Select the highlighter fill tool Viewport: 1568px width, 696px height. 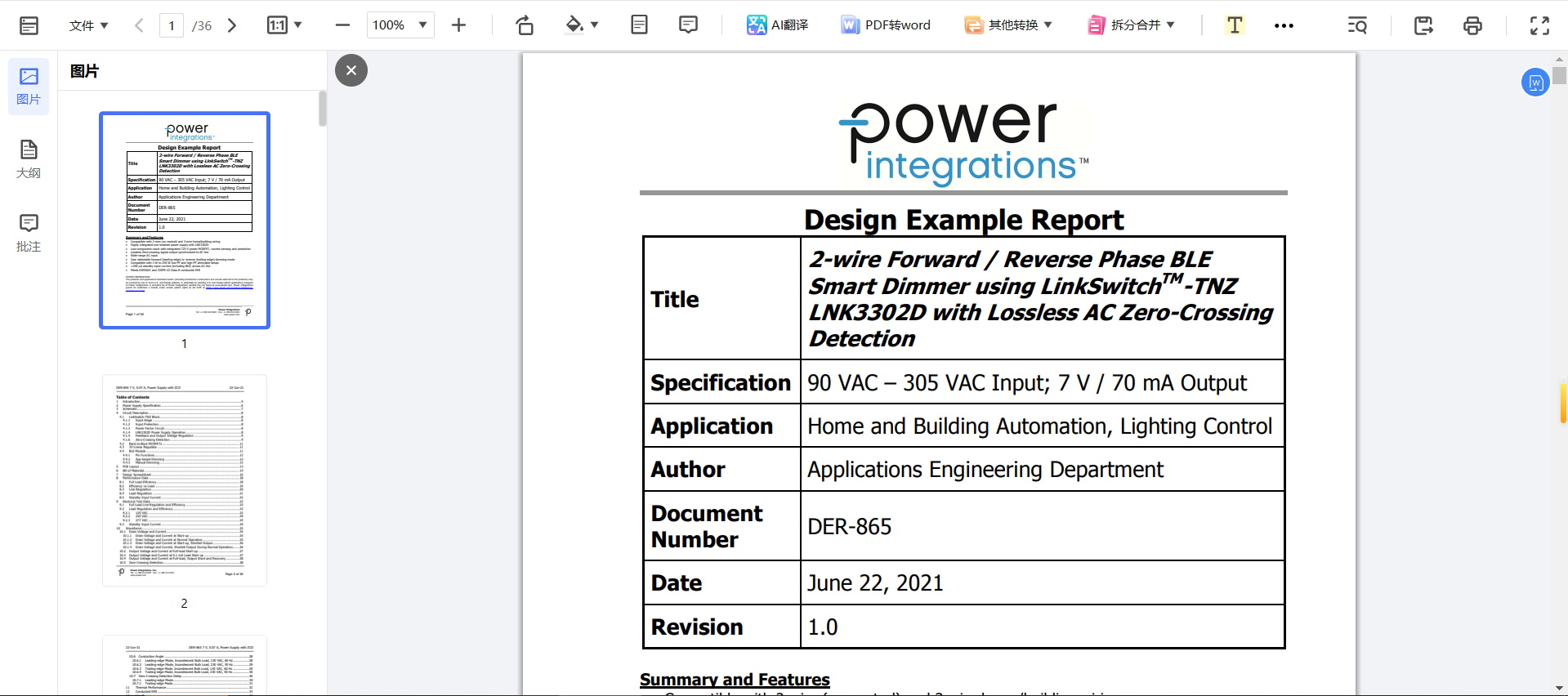[574, 25]
